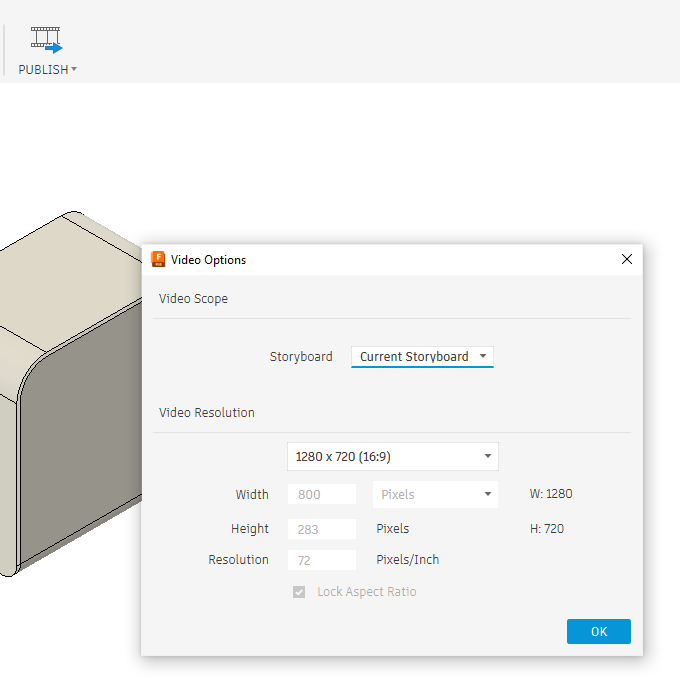Image resolution: width=680 pixels, height=683 pixels.
Task: Click the Fusion app icon in dialog title
Action: tap(158, 259)
